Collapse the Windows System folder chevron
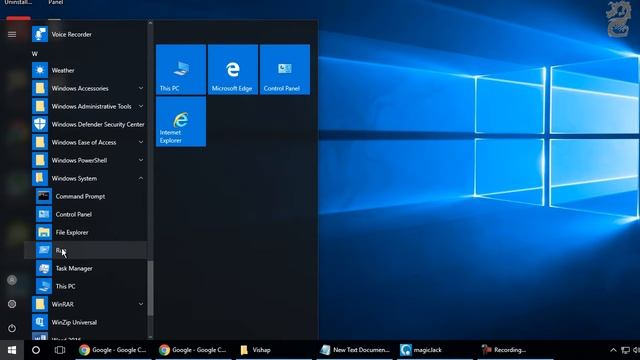Image resolution: width=640 pixels, height=360 pixels. 141,178
